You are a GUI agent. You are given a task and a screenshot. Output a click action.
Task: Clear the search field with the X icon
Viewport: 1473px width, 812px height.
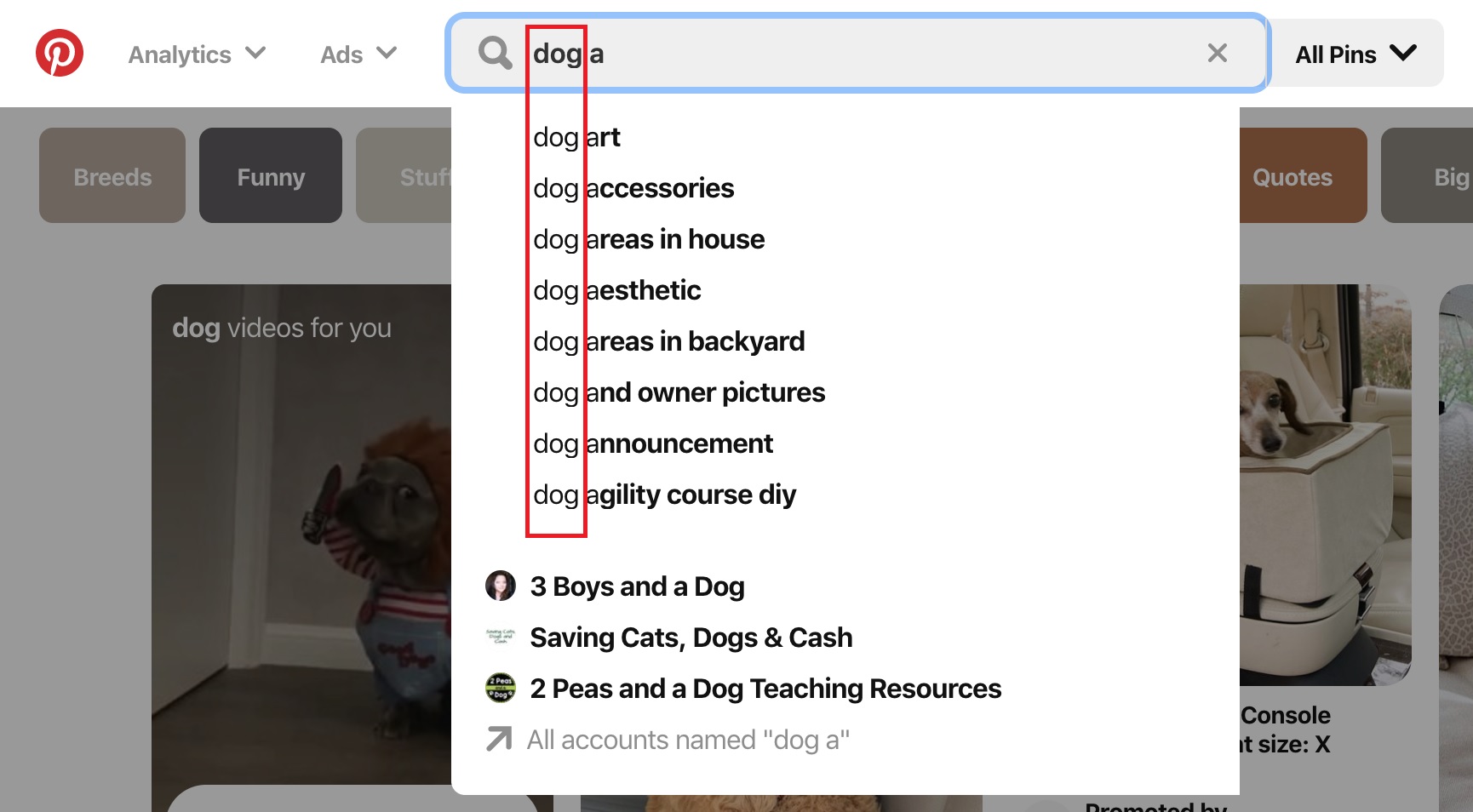[1217, 53]
